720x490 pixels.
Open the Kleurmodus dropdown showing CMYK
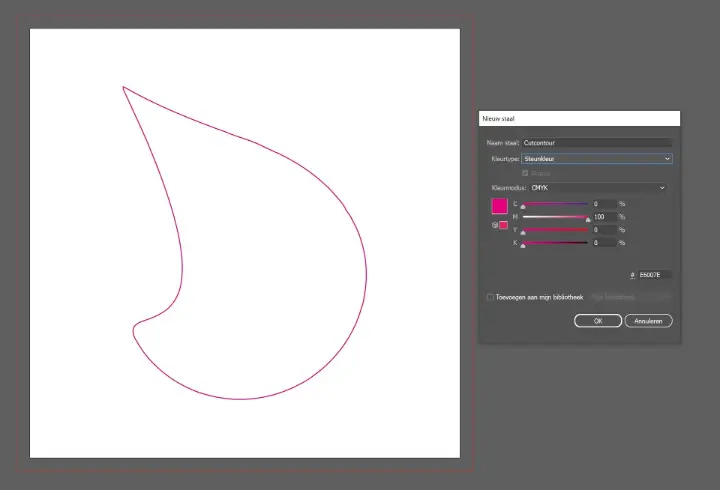point(598,188)
